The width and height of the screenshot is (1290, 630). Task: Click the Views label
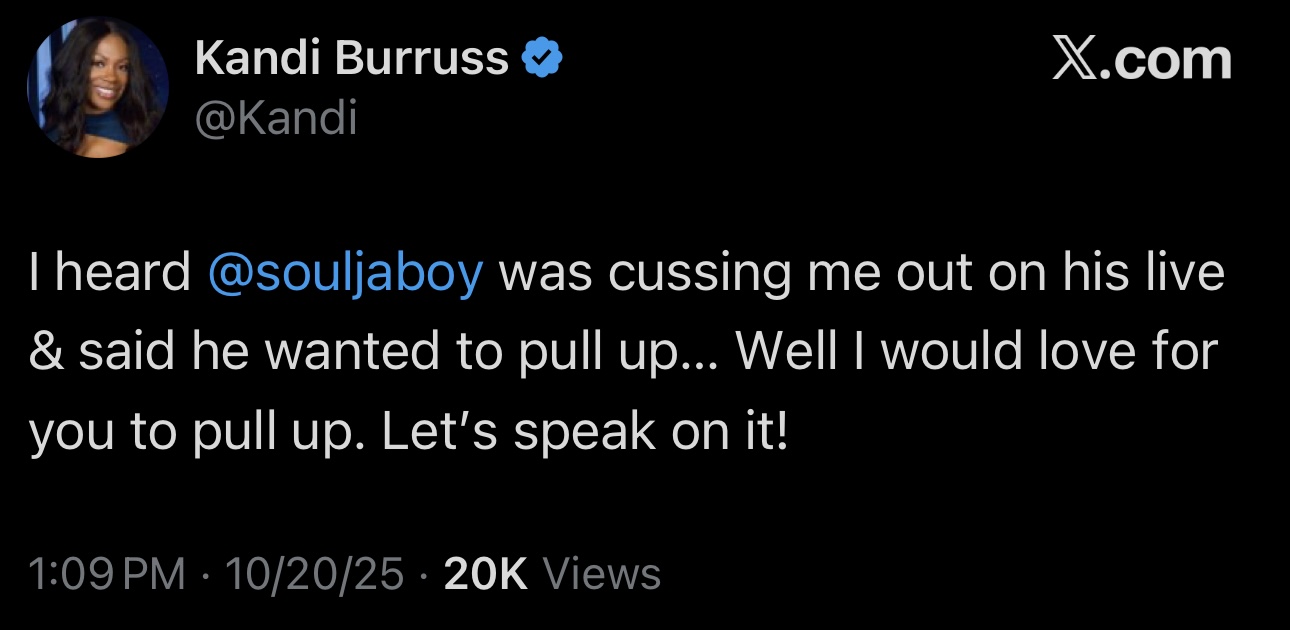click(601, 574)
